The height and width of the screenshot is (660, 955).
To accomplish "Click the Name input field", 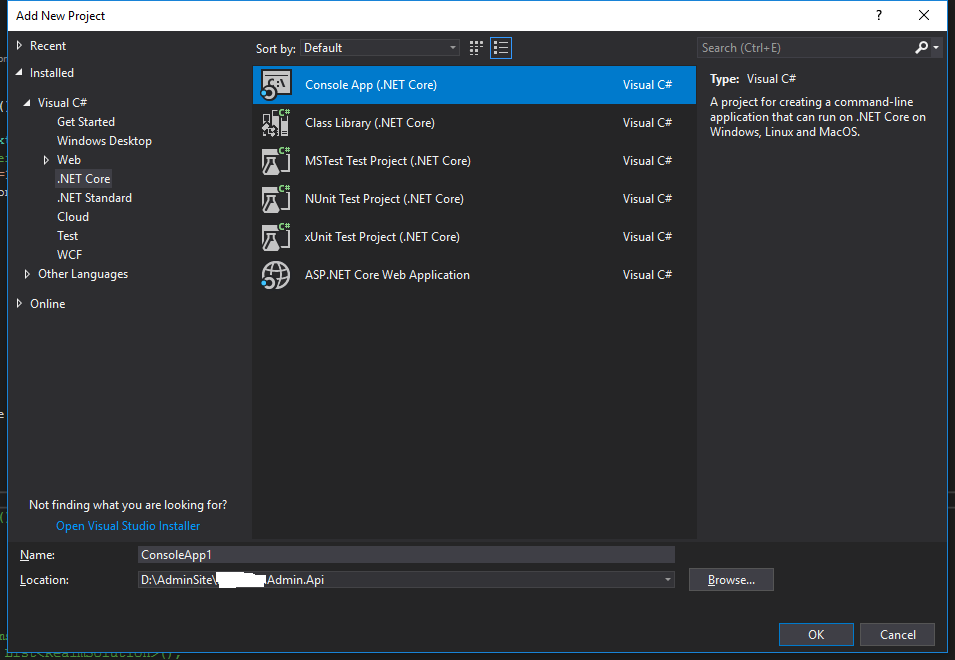I will [x=406, y=555].
